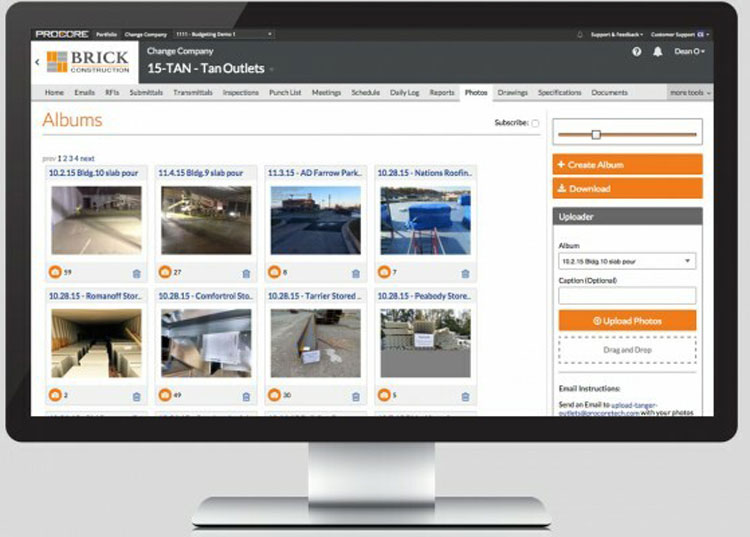
Task: Open the Emails tab
Action: [x=84, y=93]
